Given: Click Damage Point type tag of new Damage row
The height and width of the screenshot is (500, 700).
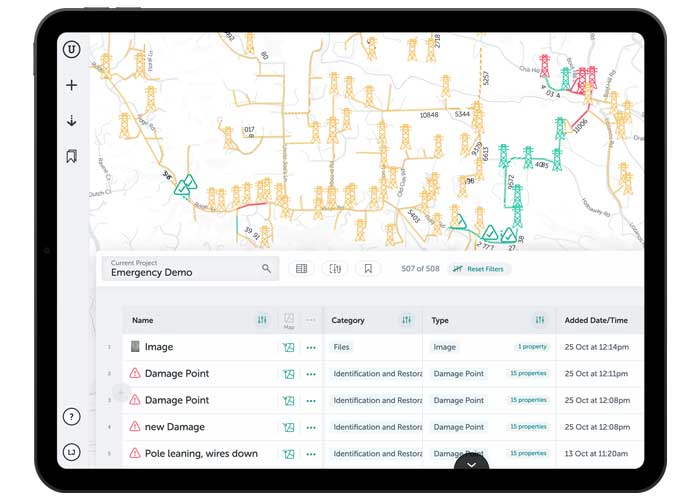Looking at the screenshot, I should coord(458,427).
